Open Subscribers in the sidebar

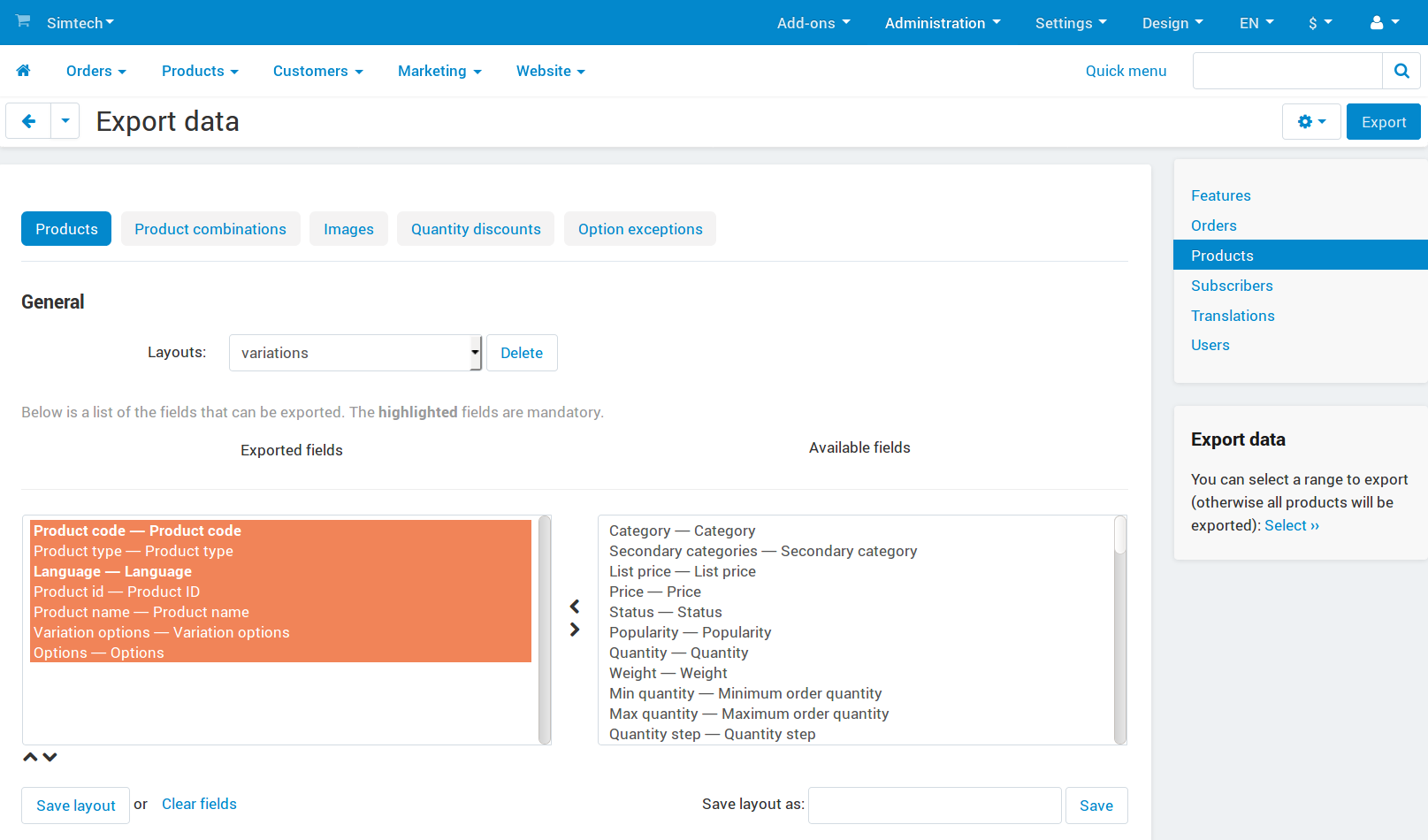click(1232, 286)
